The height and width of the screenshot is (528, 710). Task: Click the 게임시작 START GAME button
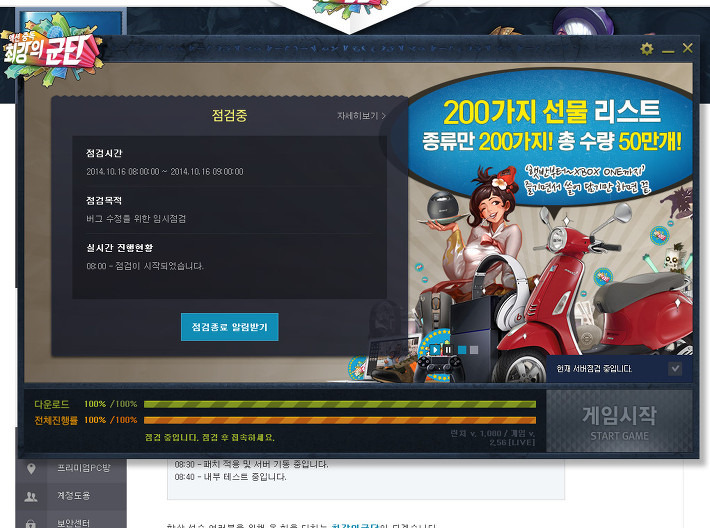pyautogui.click(x=619, y=421)
